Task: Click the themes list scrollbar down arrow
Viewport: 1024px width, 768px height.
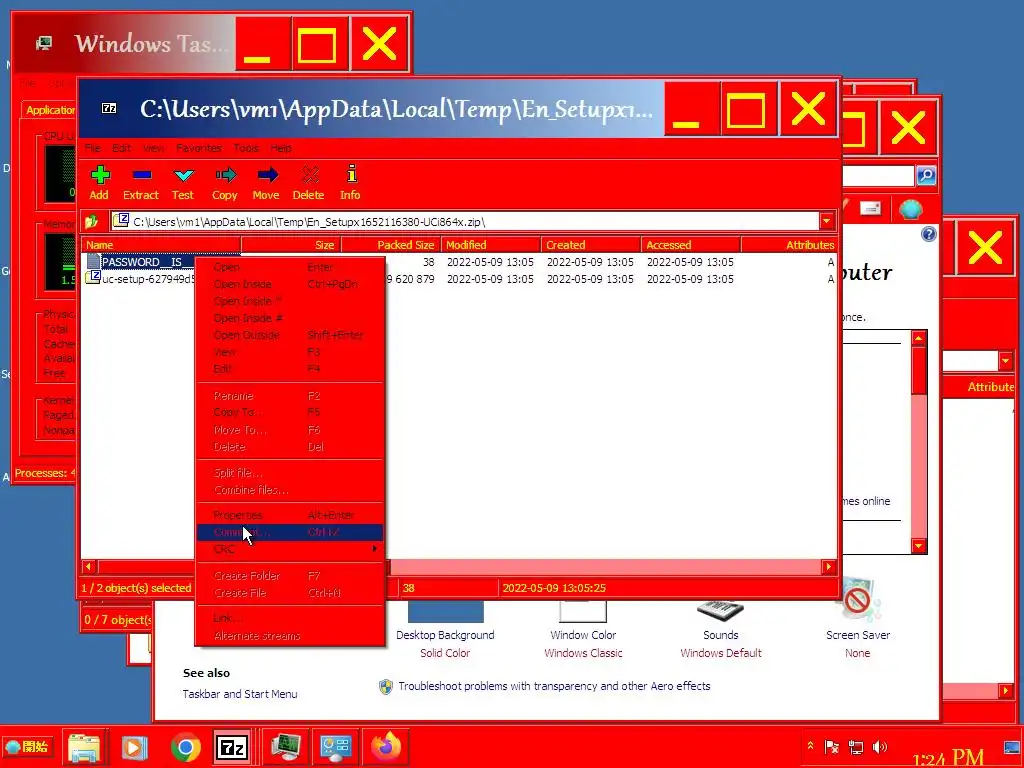Action: pyautogui.click(x=919, y=545)
